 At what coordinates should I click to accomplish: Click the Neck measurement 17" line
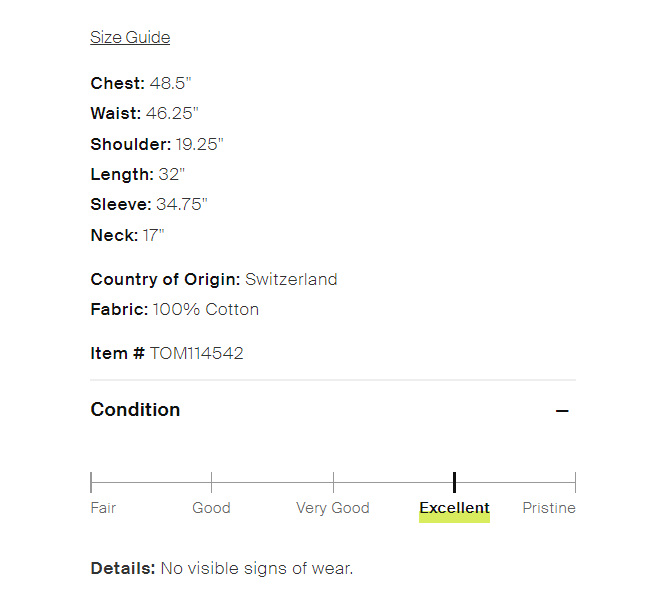click(x=127, y=235)
